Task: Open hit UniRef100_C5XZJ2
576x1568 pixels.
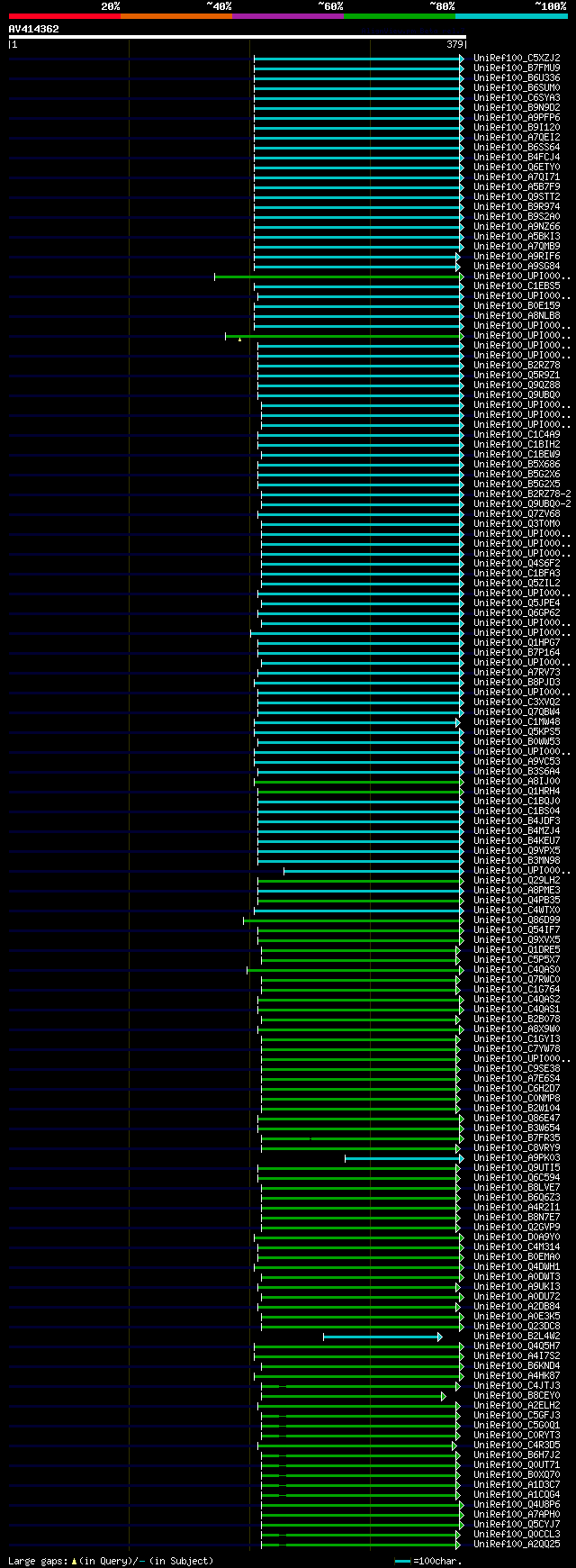Action: click(517, 59)
